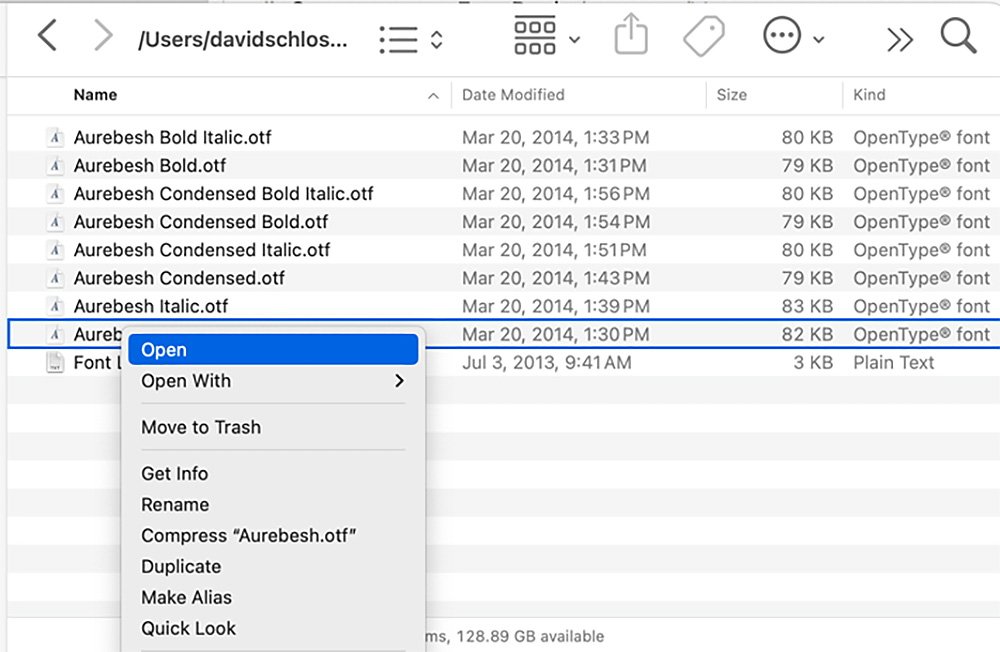The width and height of the screenshot is (1000, 652).
Task: Select Aurebesh Condensed Bold.otf file row
Action: point(201,222)
